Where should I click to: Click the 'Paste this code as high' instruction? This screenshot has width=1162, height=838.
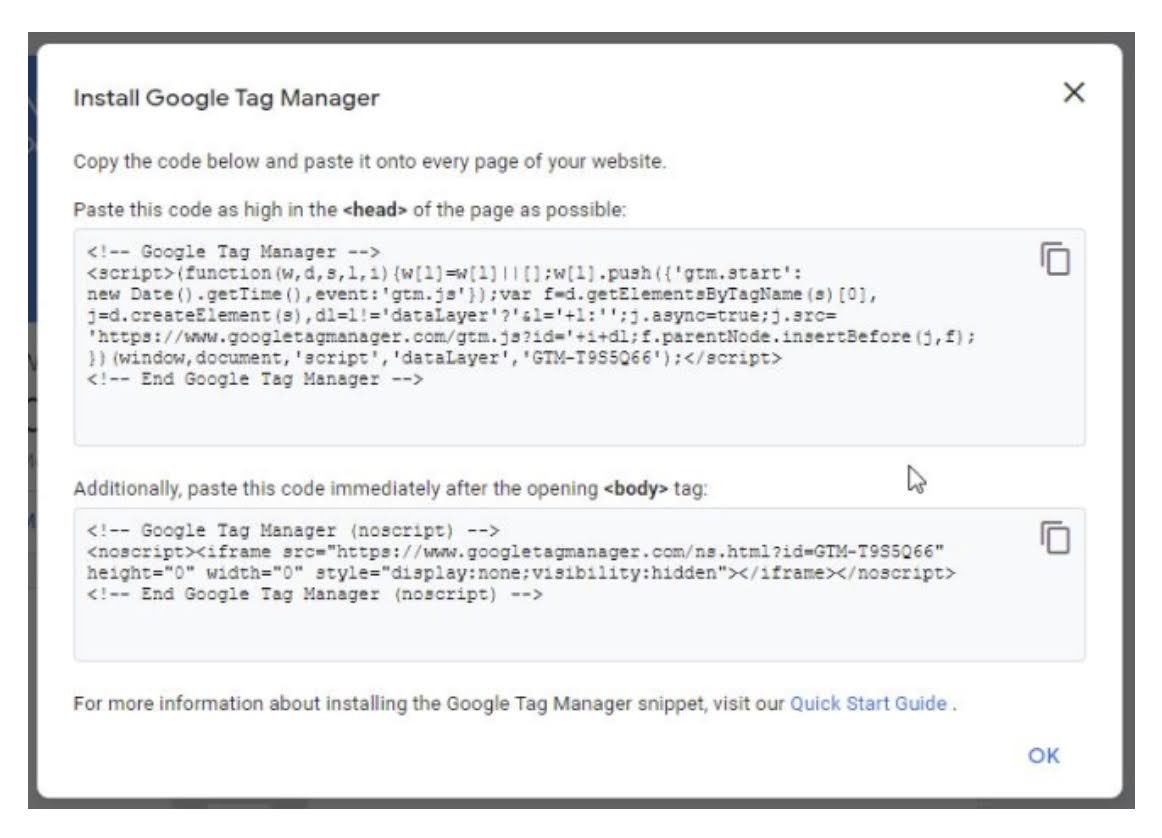coord(349,210)
